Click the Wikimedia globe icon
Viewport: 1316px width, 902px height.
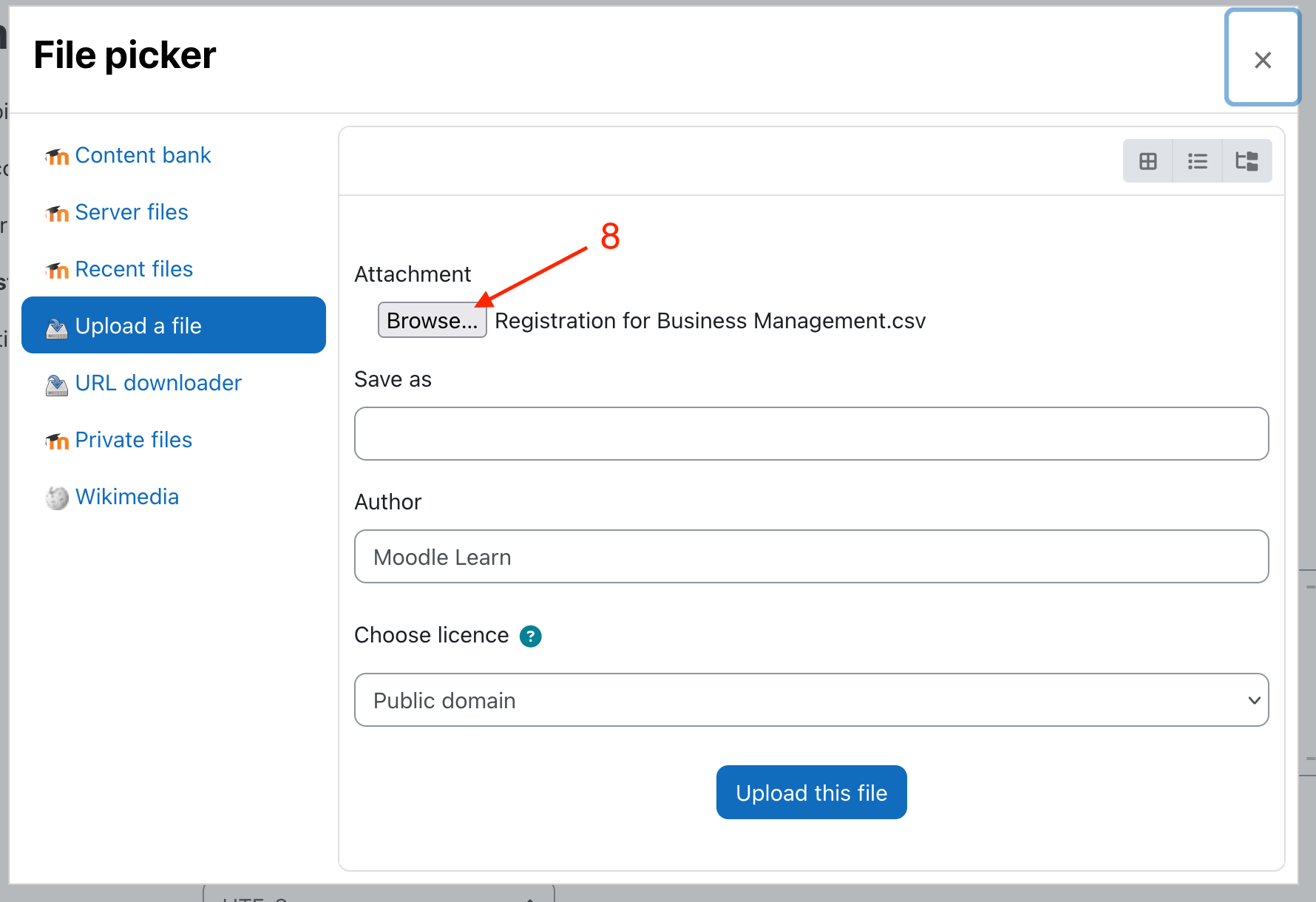(57, 498)
